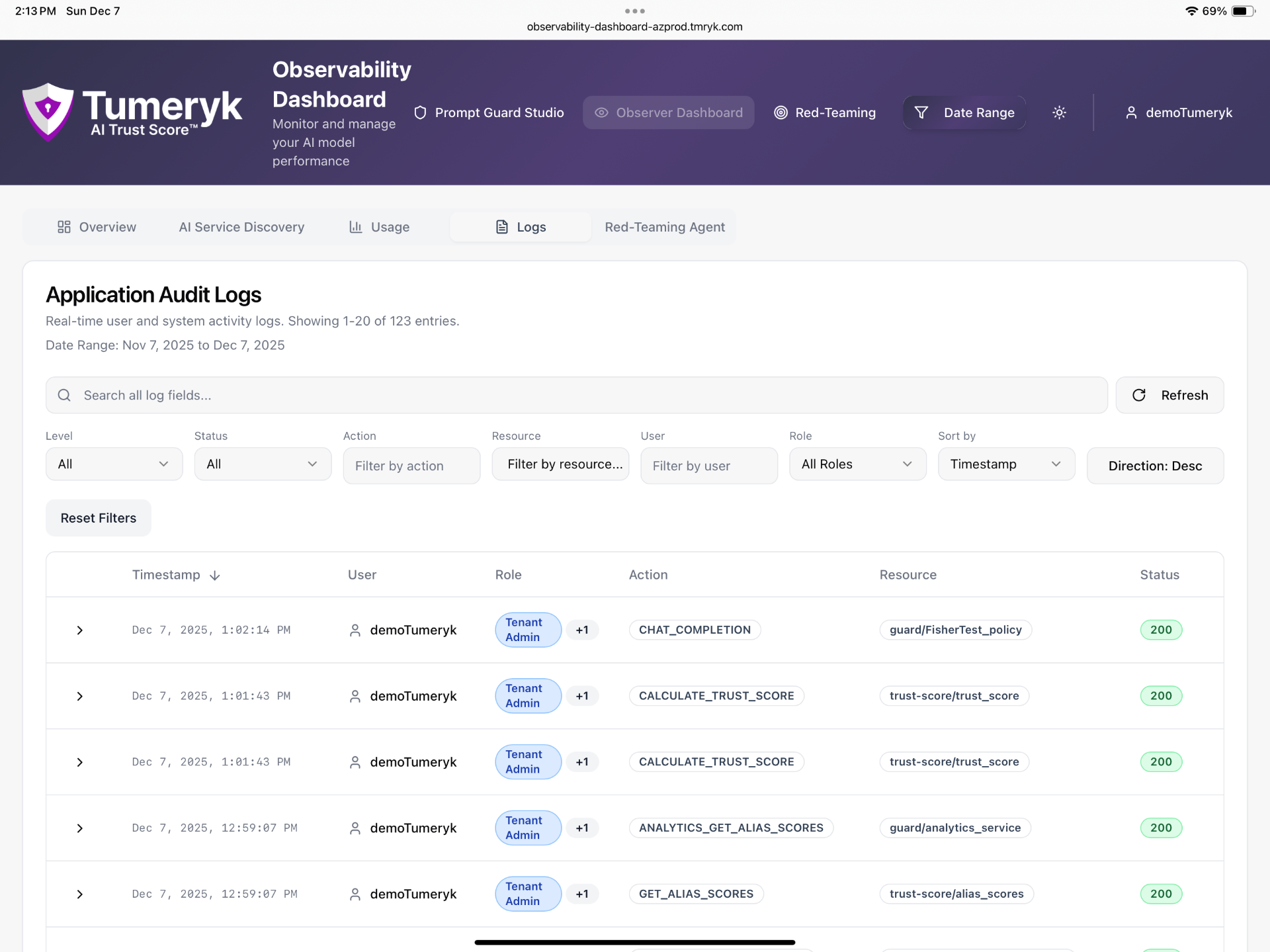Expand the GET_ALIAS_SCORES log row
1270x952 pixels.
79,894
